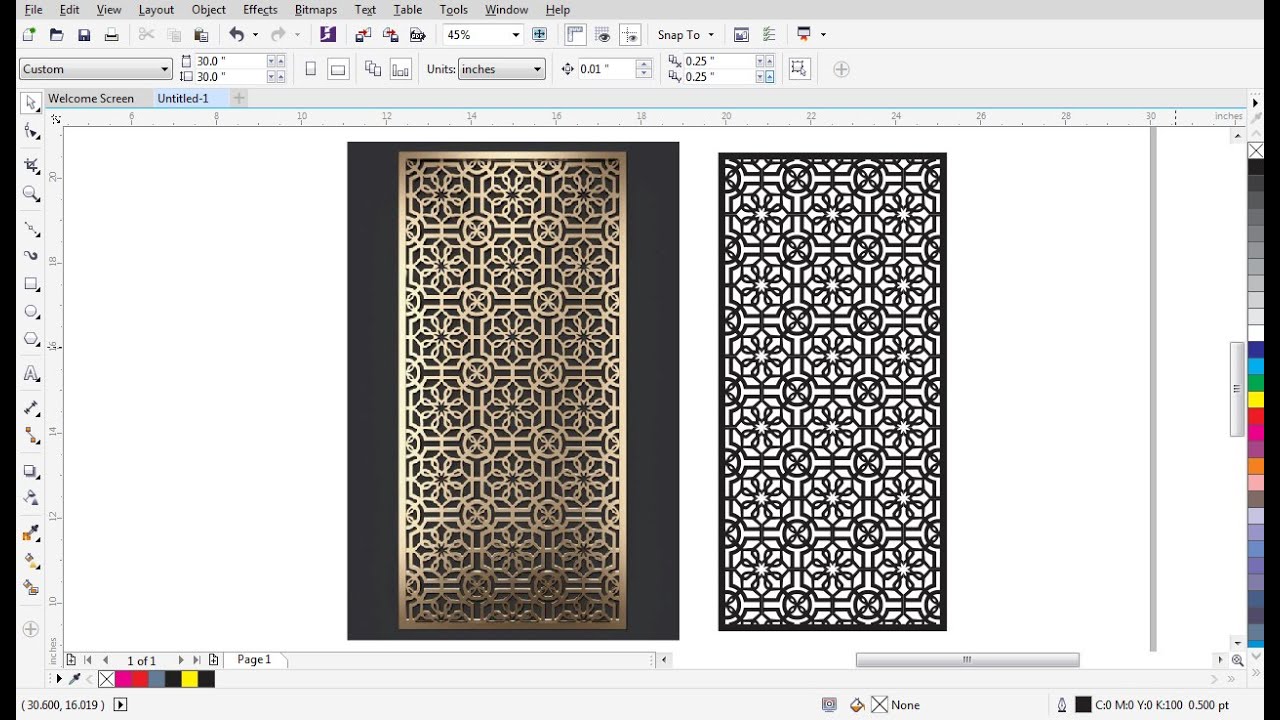The width and height of the screenshot is (1280, 720).
Task: Set page to landscape orientation
Action: point(338,69)
